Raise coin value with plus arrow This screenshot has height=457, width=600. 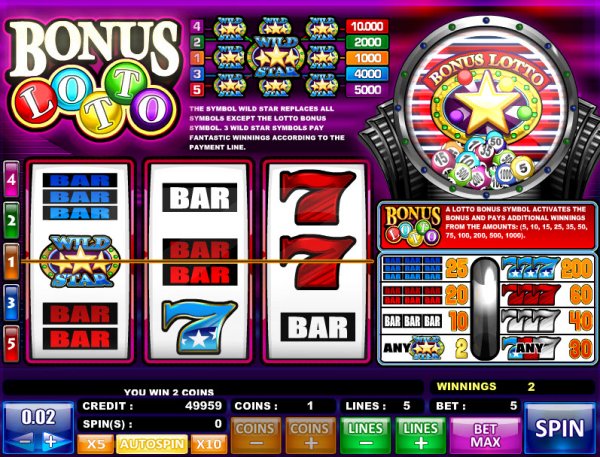coord(52,441)
